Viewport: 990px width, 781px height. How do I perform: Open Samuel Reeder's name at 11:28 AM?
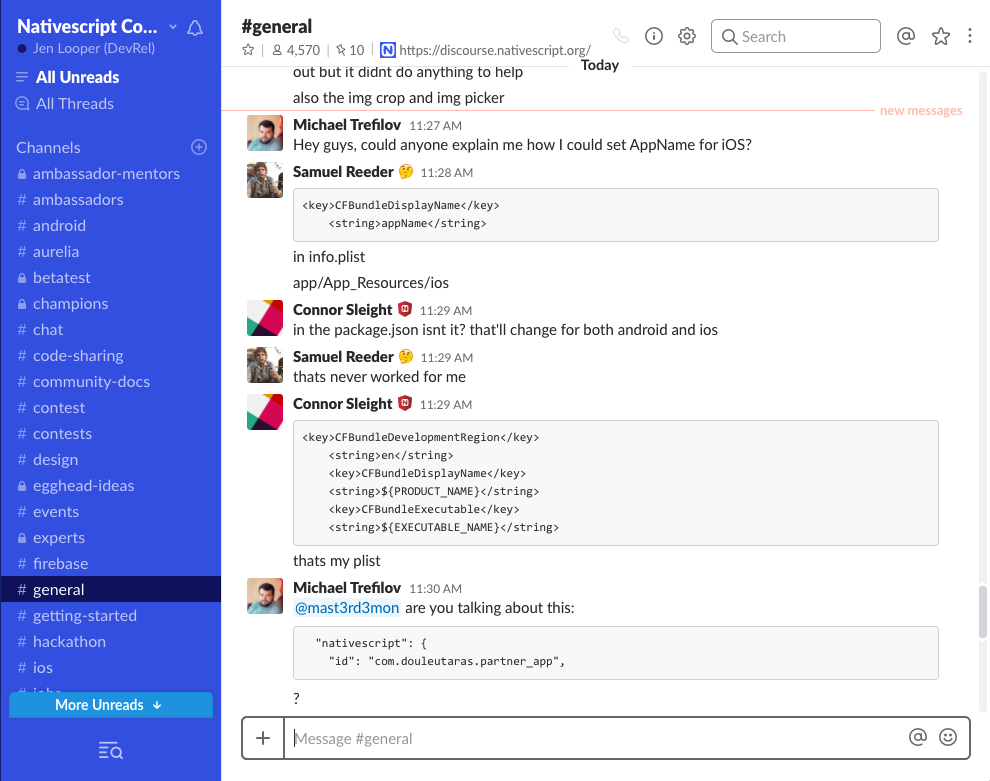point(343,172)
